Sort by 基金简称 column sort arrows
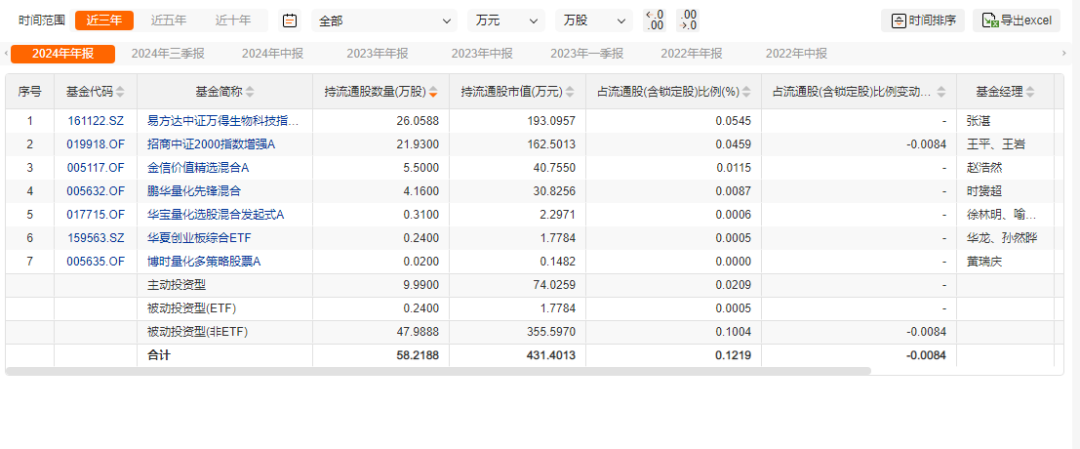 pos(249,92)
